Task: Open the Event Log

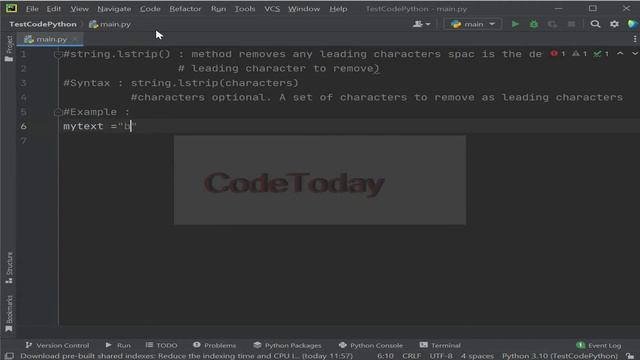Action: (599, 345)
